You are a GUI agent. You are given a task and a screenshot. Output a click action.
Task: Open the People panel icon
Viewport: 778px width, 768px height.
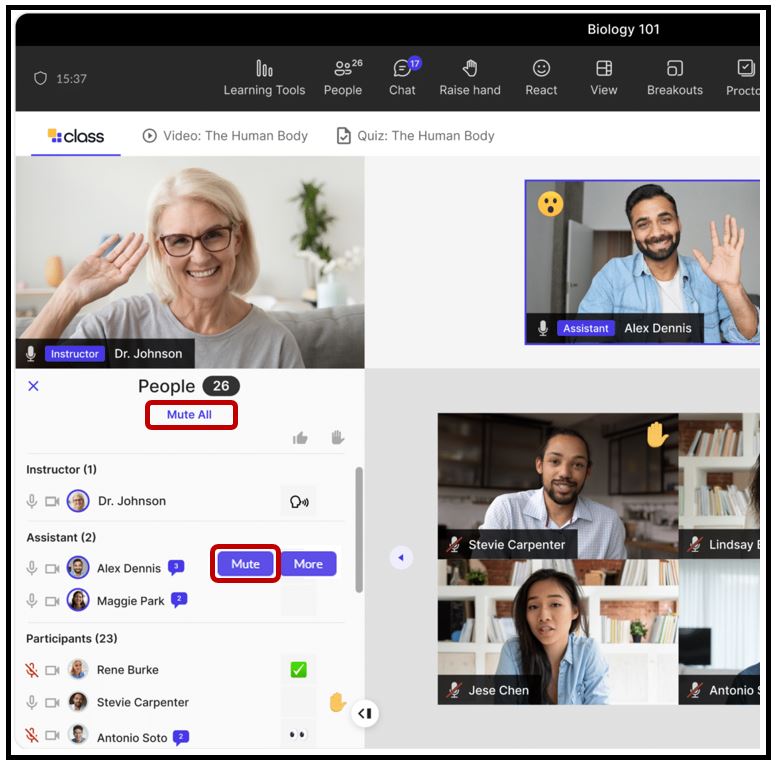click(343, 77)
